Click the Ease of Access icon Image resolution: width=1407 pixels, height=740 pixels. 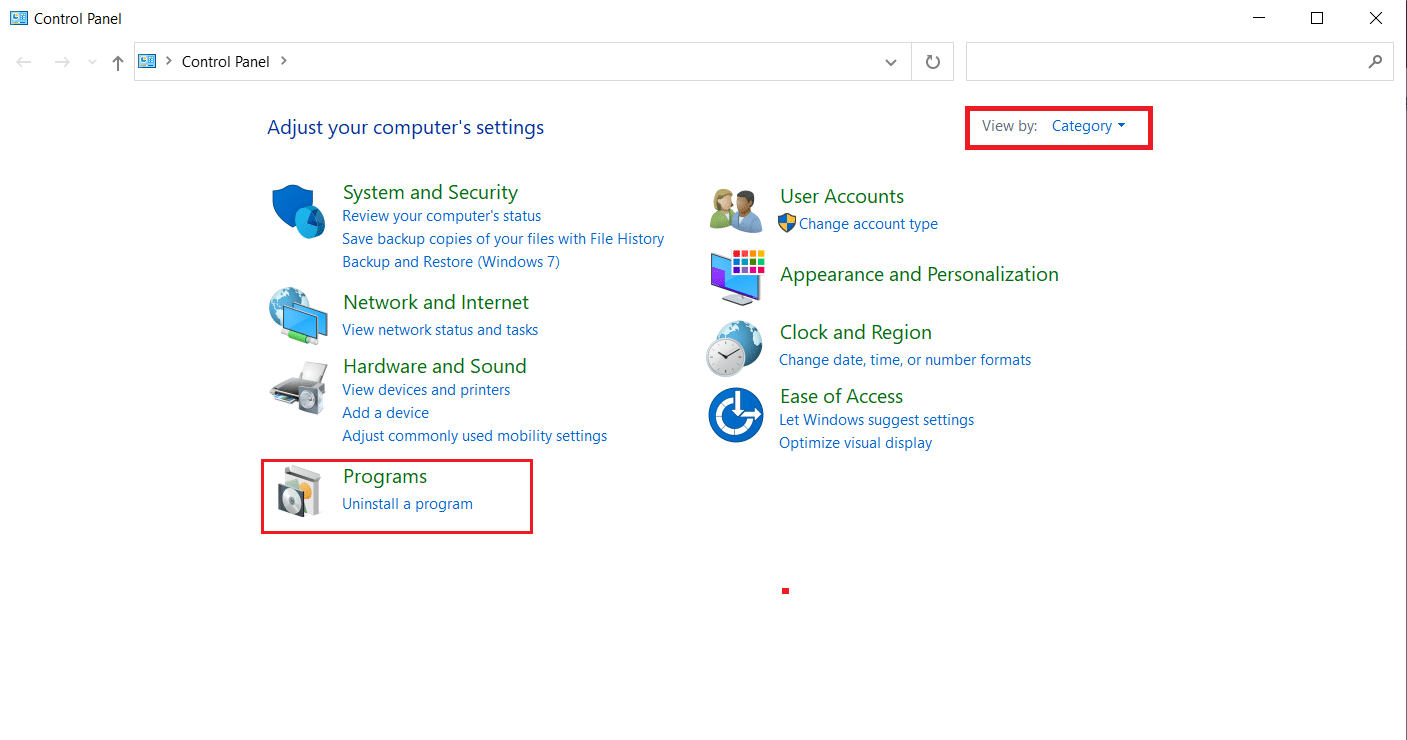click(736, 415)
